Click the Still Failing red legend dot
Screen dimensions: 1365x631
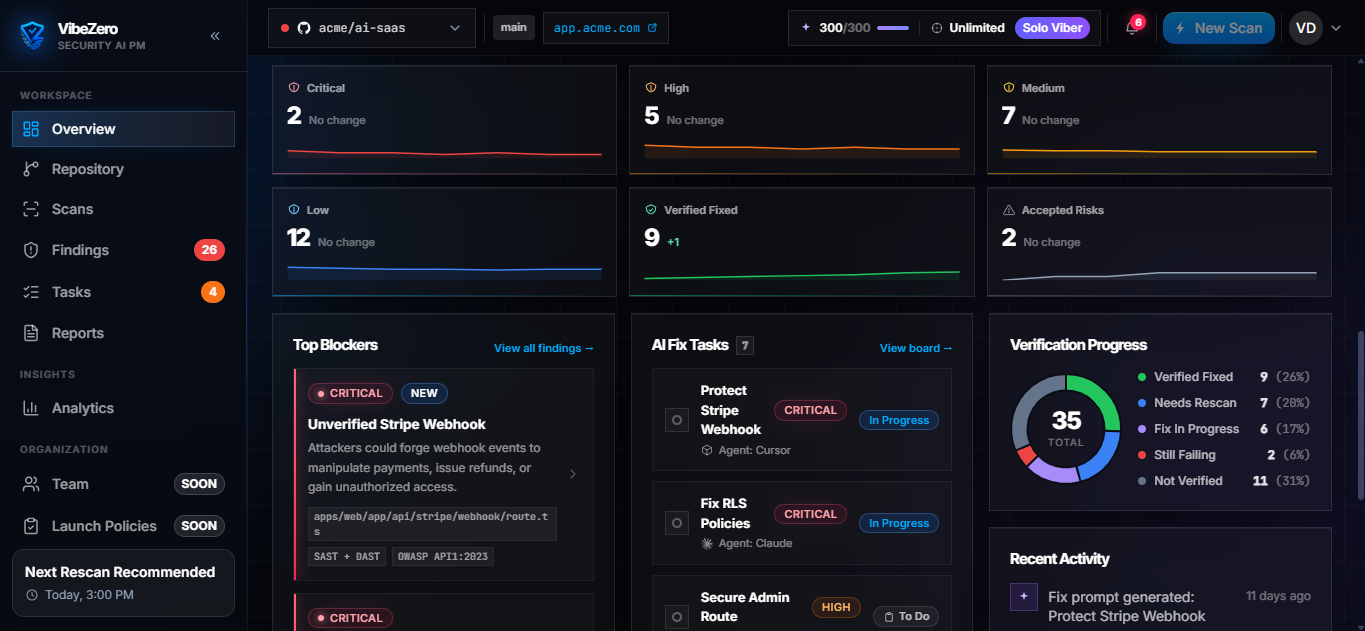1142,455
